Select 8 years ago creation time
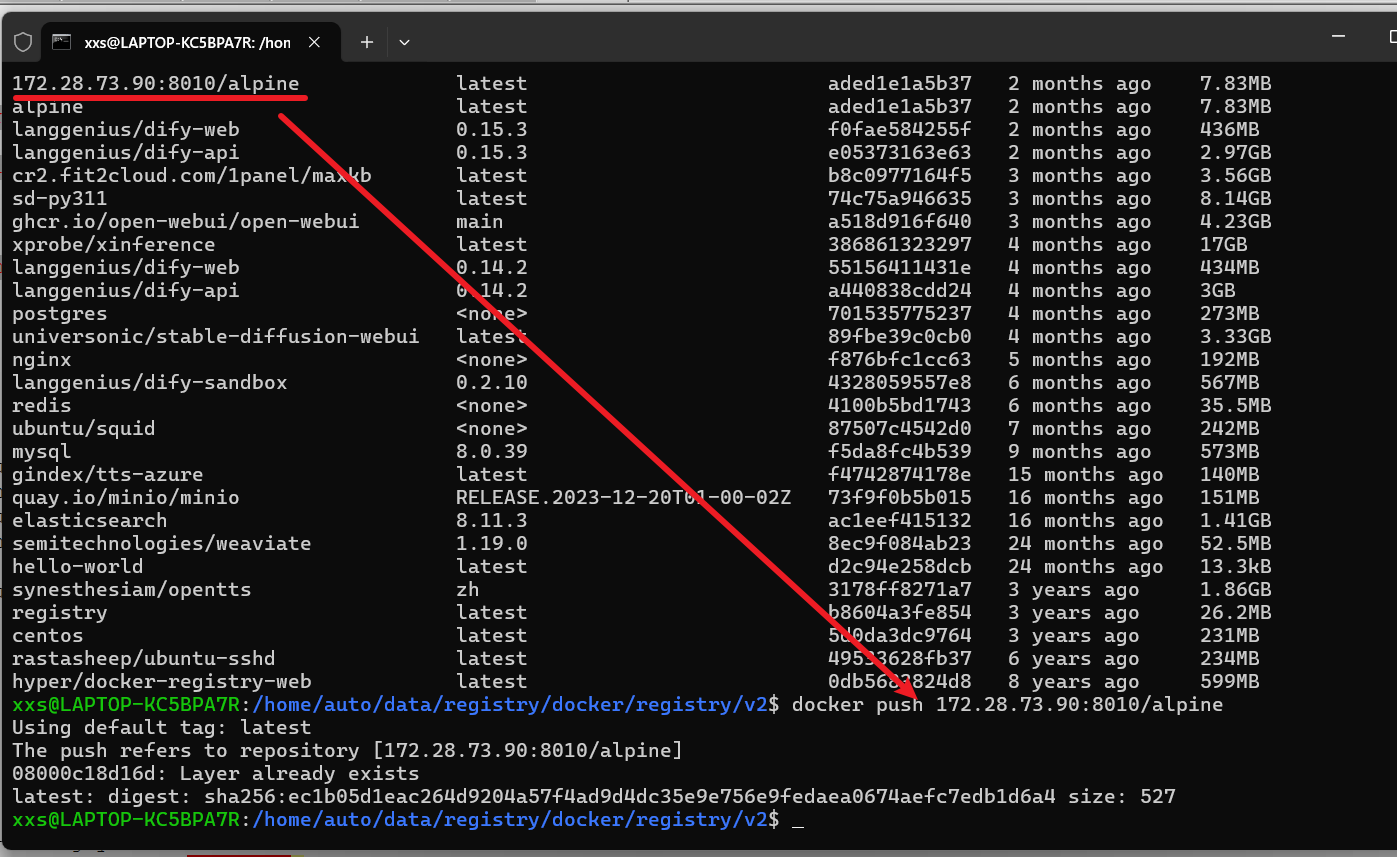This screenshot has width=1397, height=857. (x=1073, y=682)
